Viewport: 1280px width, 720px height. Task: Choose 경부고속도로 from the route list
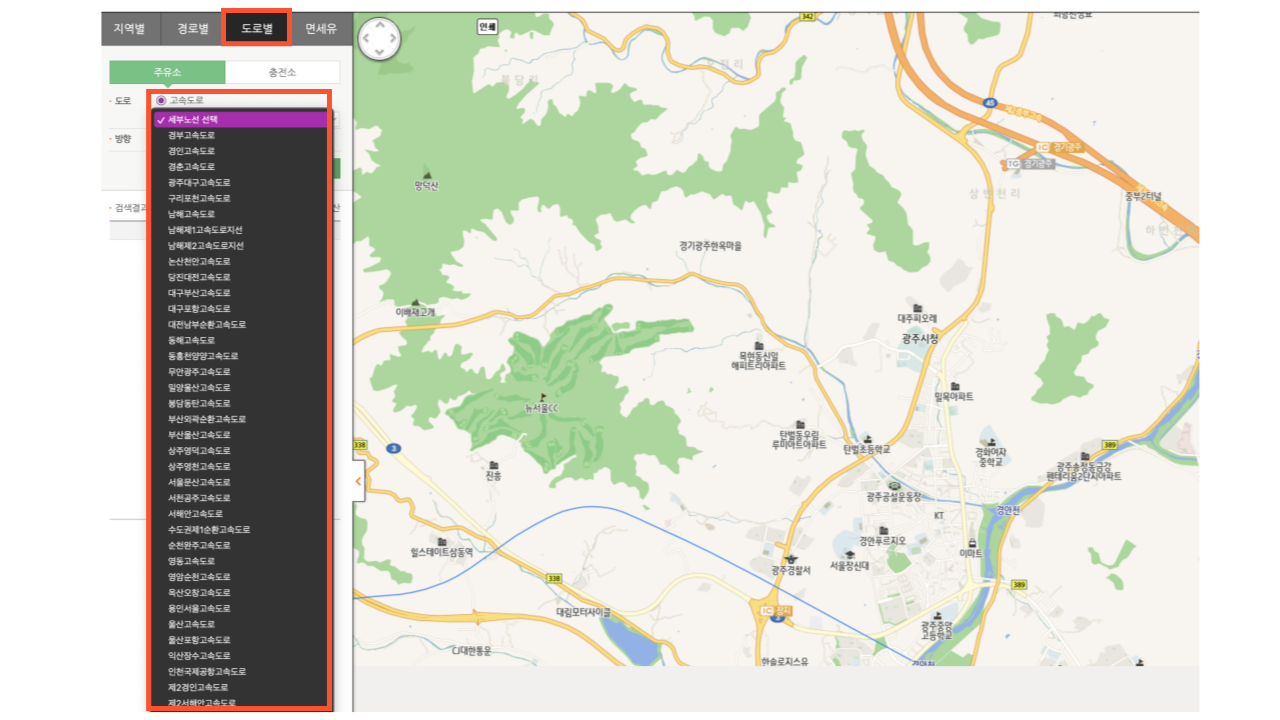coord(240,135)
